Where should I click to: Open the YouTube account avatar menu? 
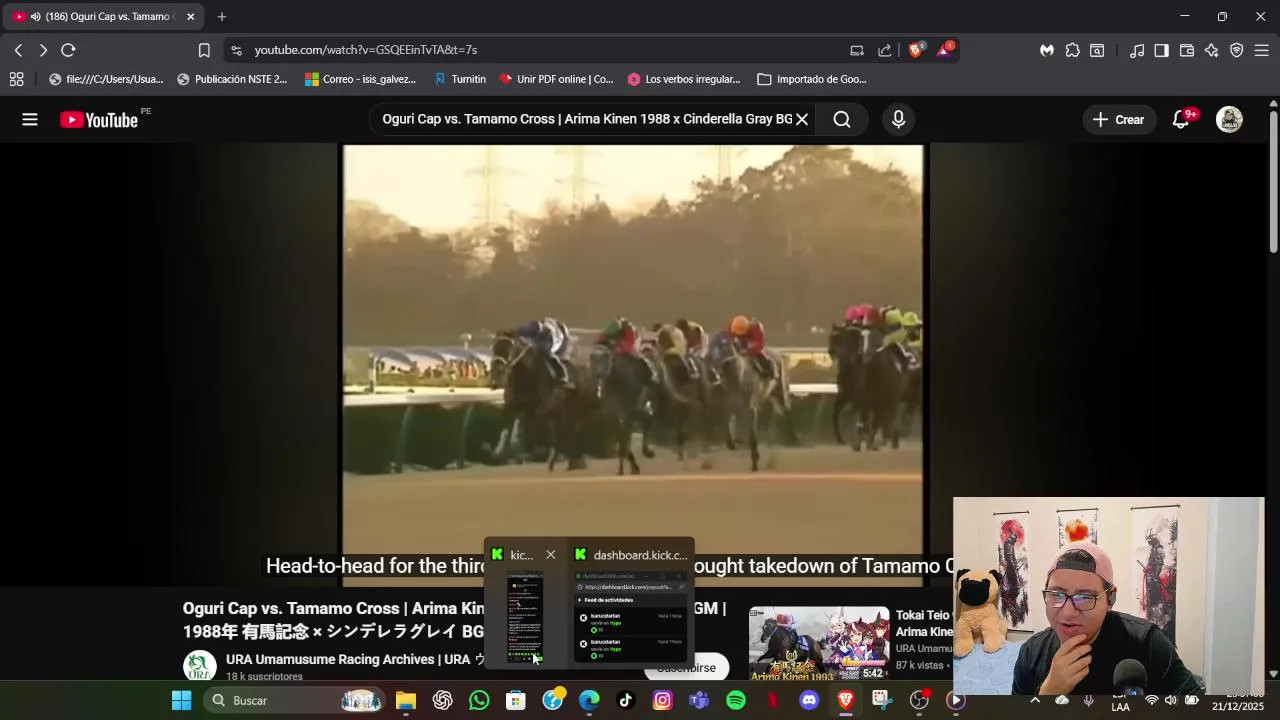1229,119
